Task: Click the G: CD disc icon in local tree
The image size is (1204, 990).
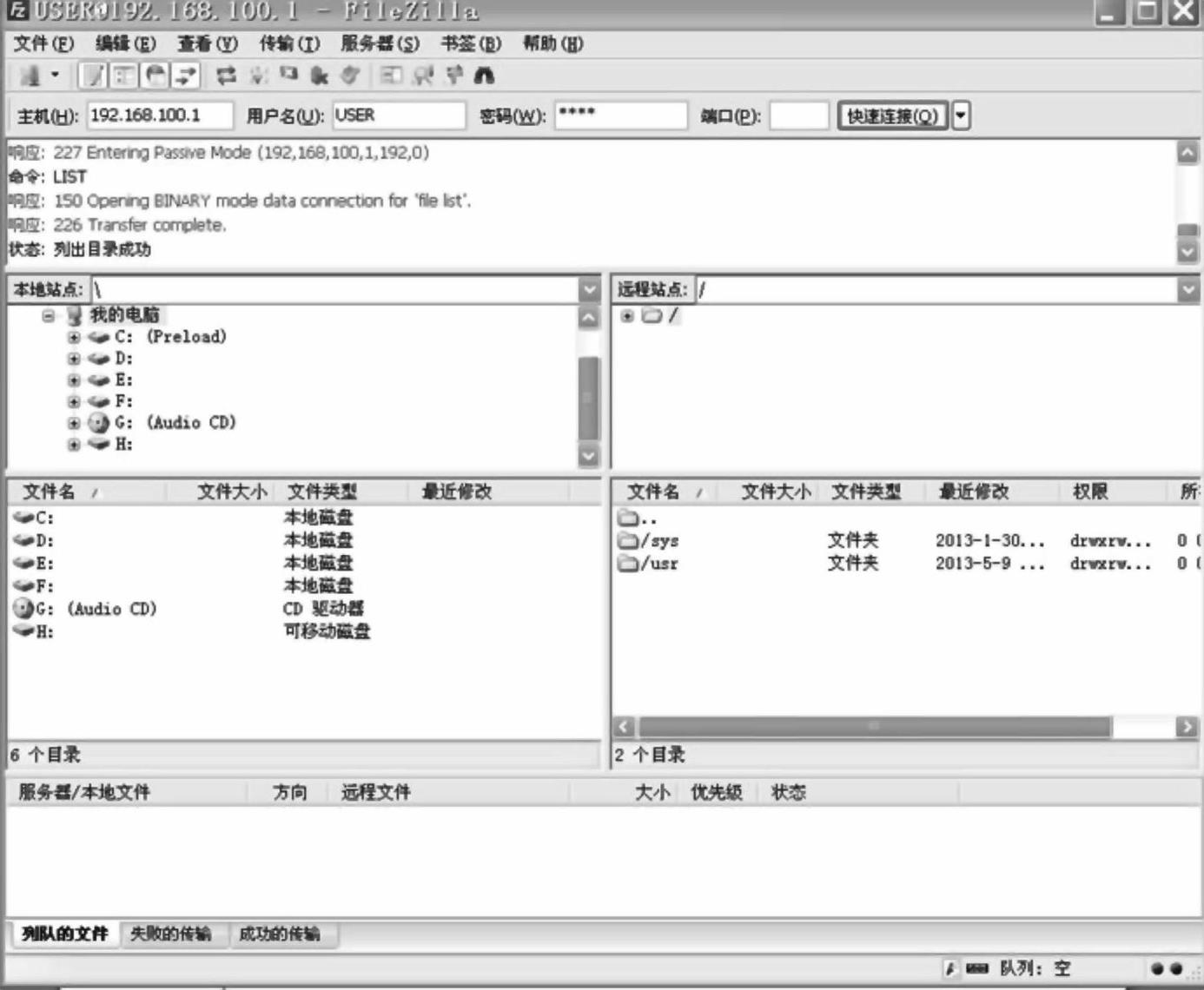Action: point(99,423)
